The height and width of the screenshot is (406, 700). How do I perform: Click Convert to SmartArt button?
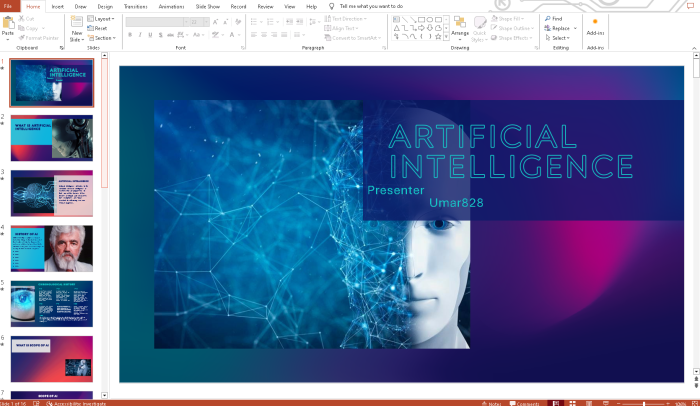point(353,38)
